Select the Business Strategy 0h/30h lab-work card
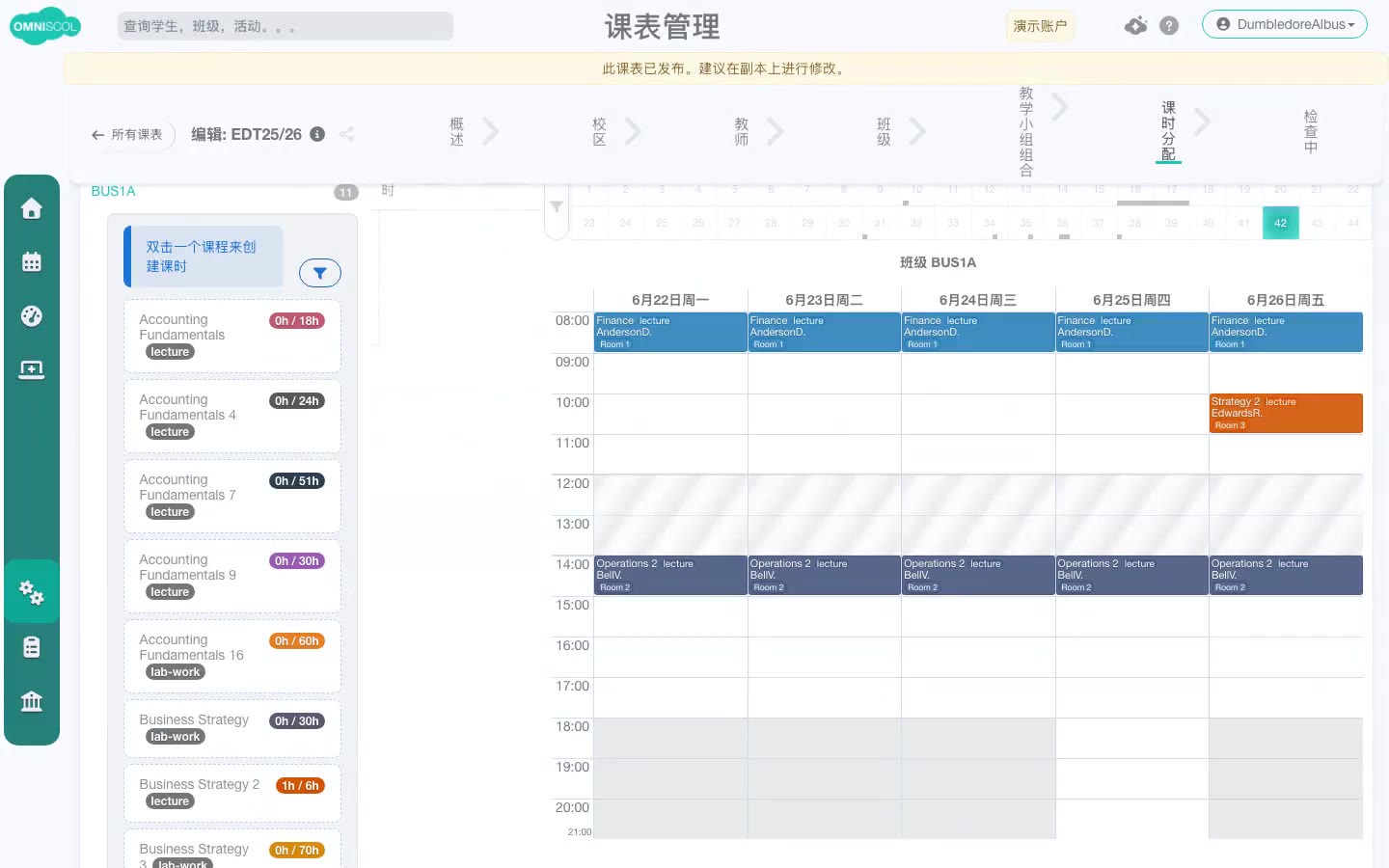1389x868 pixels. (232, 728)
